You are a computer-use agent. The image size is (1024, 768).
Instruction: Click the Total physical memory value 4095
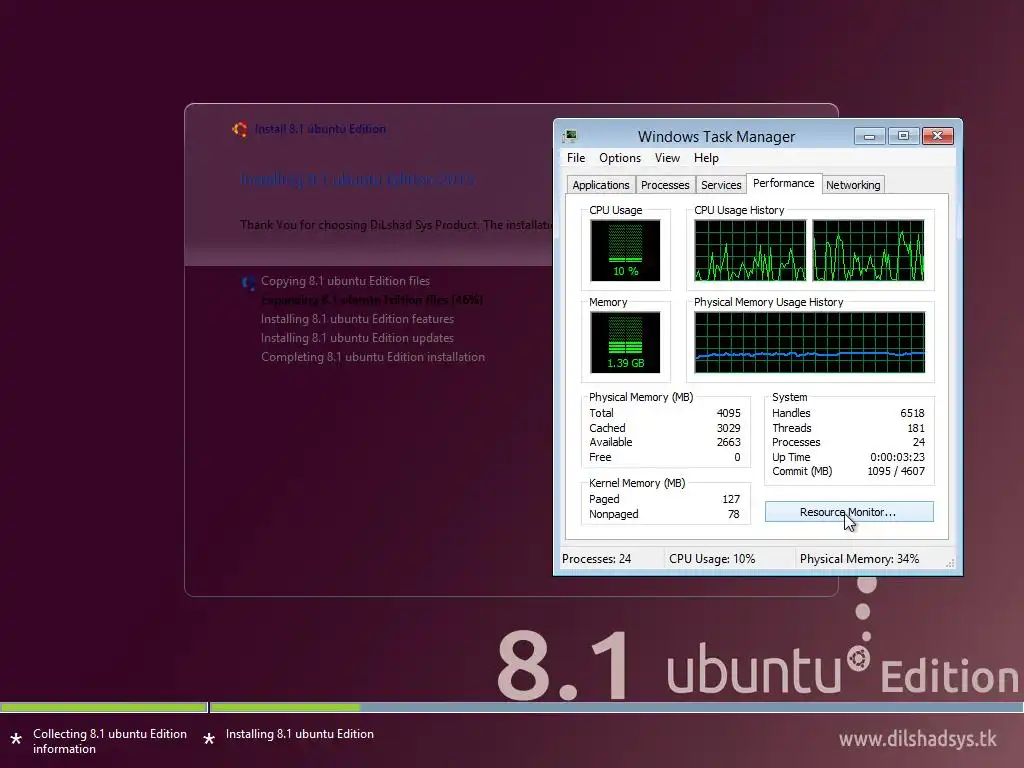coord(728,413)
